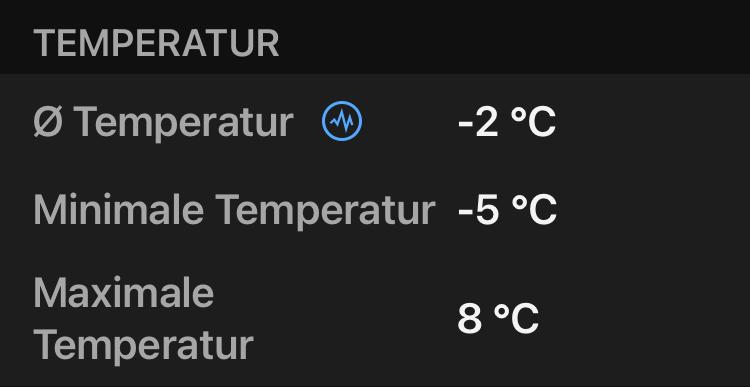
Task: Click the Minimale Temperatur label
Action: pyautogui.click(x=234, y=210)
